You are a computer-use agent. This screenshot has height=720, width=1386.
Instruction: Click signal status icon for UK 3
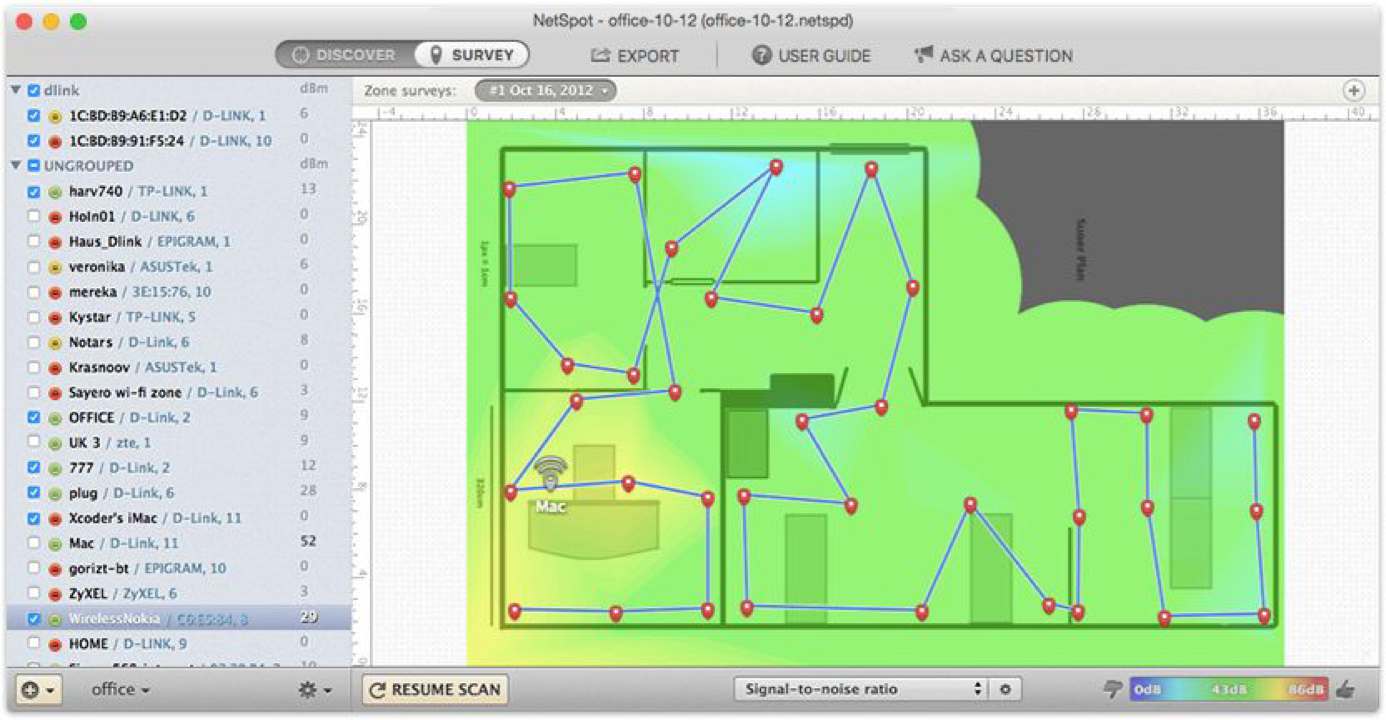(55, 443)
